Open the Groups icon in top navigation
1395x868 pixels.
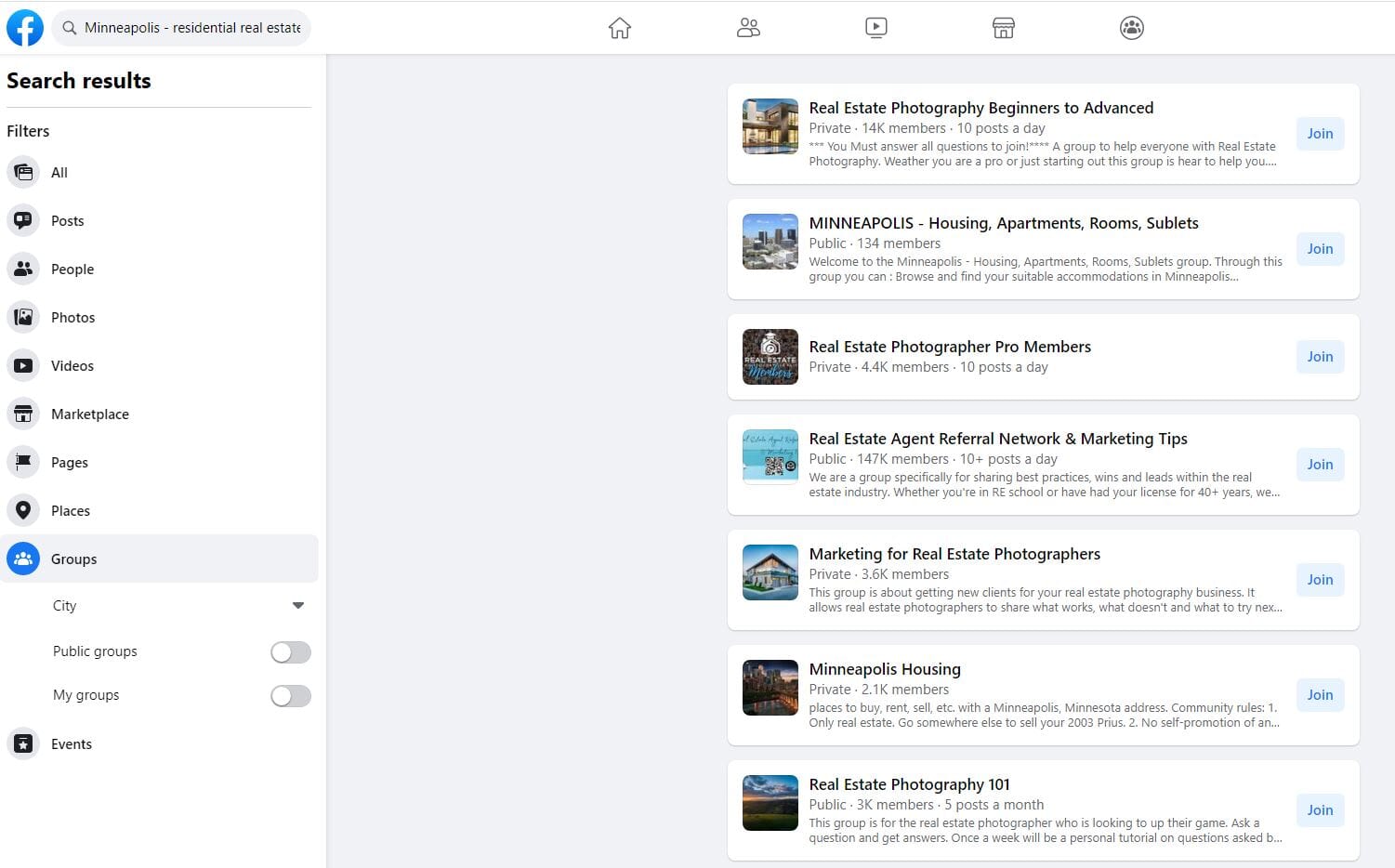coord(1131,28)
